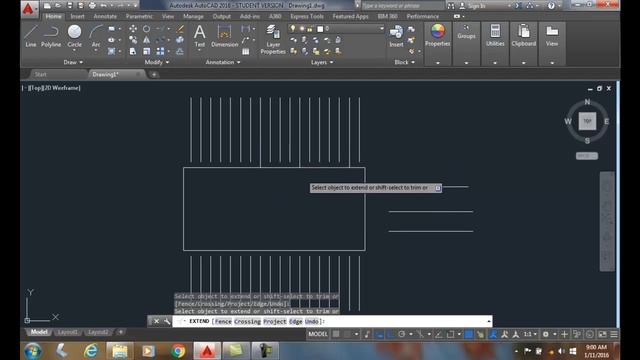Click the Move tool in Modify panel
The width and height of the screenshot is (640, 360).
(133, 29)
